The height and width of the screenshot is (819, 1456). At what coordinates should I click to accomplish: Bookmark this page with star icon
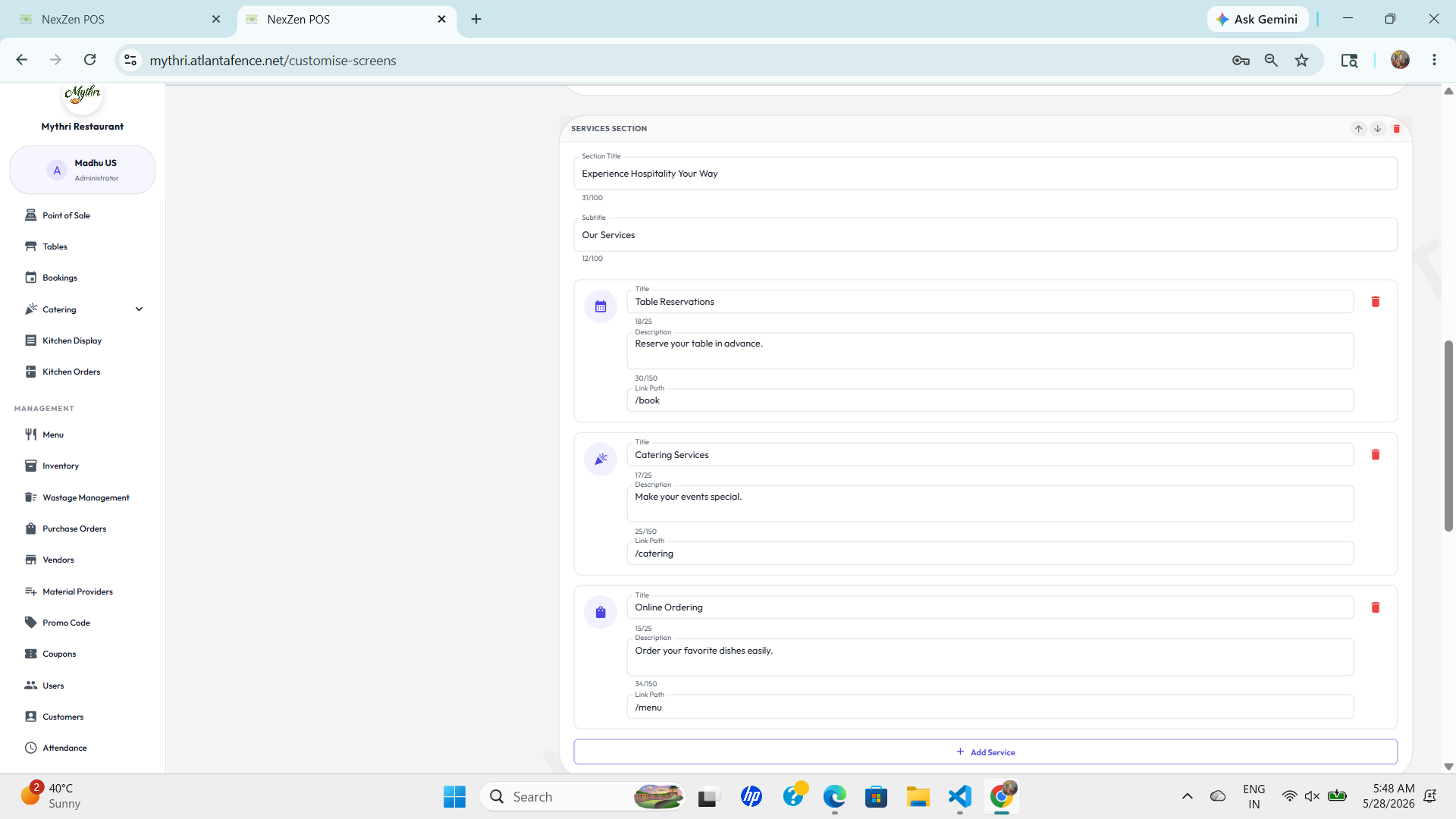tap(1301, 60)
